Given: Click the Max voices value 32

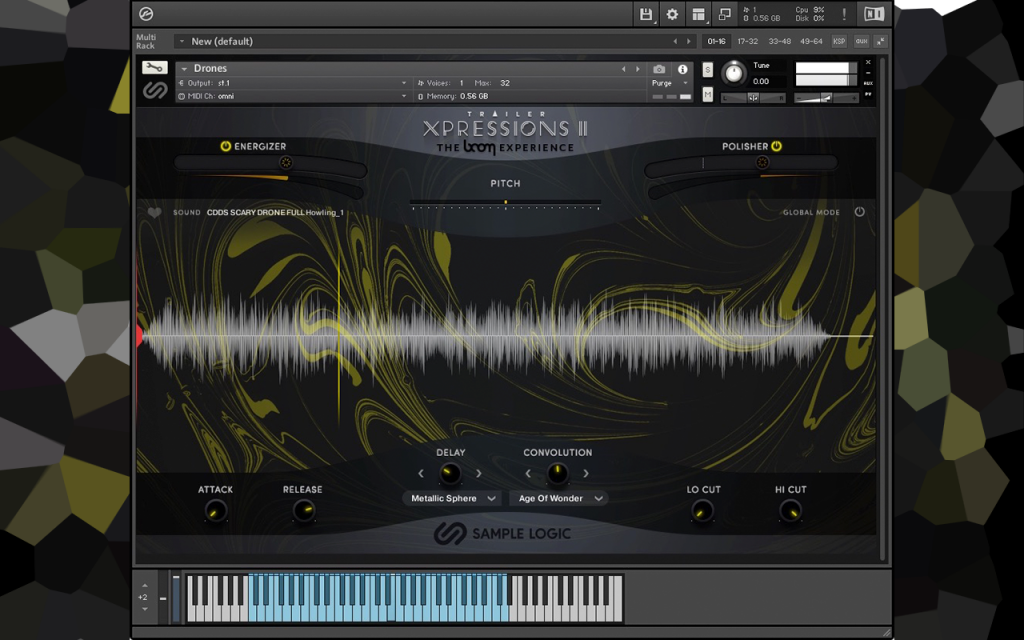Looking at the screenshot, I should (505, 83).
